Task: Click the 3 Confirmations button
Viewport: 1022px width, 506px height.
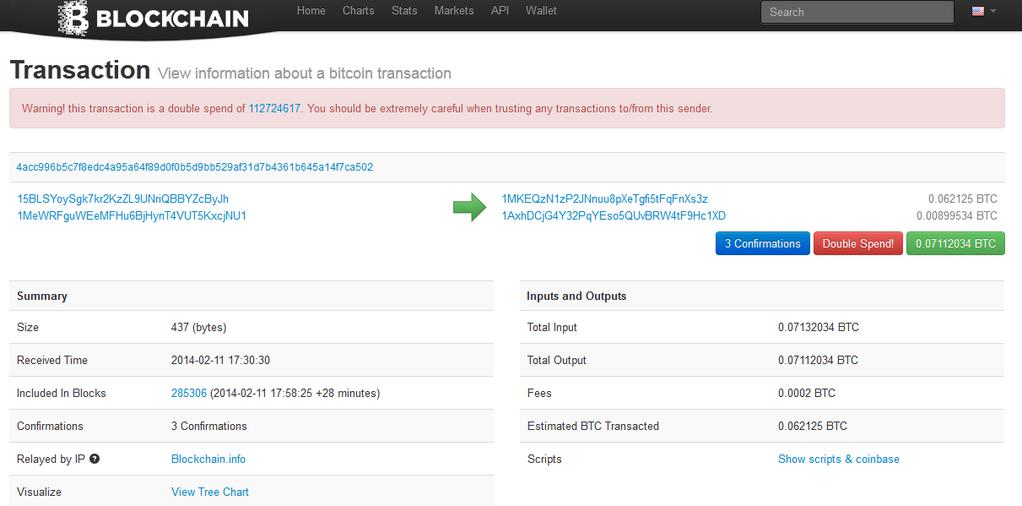Action: (x=763, y=243)
